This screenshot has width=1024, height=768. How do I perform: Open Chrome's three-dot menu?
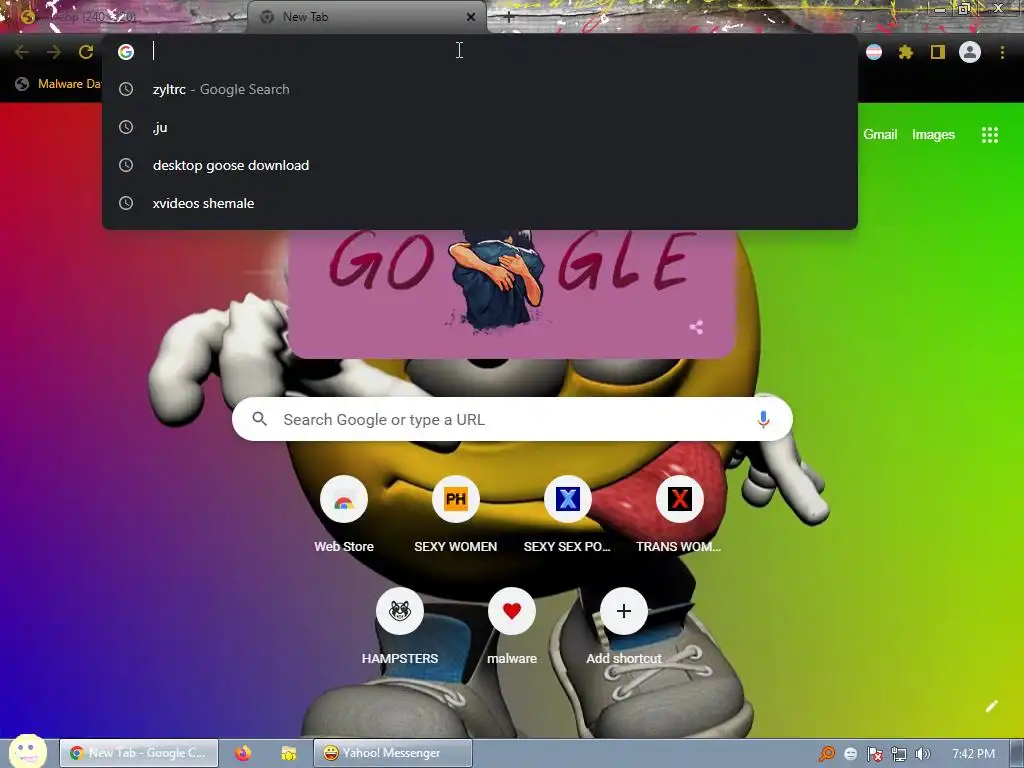[1002, 52]
